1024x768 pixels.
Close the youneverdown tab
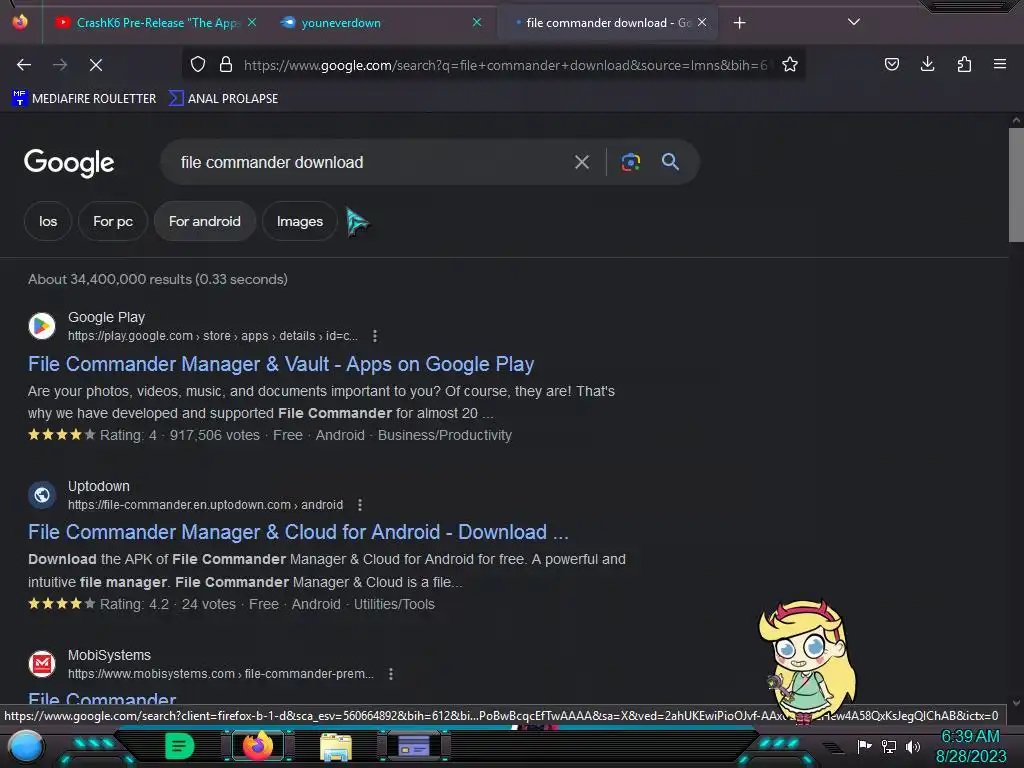(x=477, y=22)
